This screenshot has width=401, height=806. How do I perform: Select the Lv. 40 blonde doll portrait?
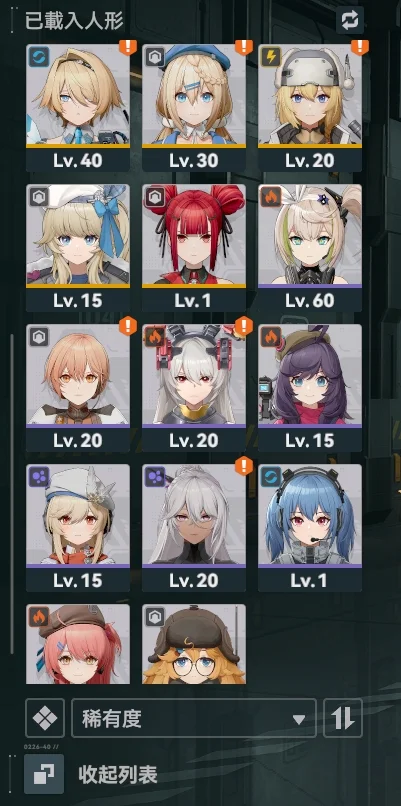tap(78, 107)
